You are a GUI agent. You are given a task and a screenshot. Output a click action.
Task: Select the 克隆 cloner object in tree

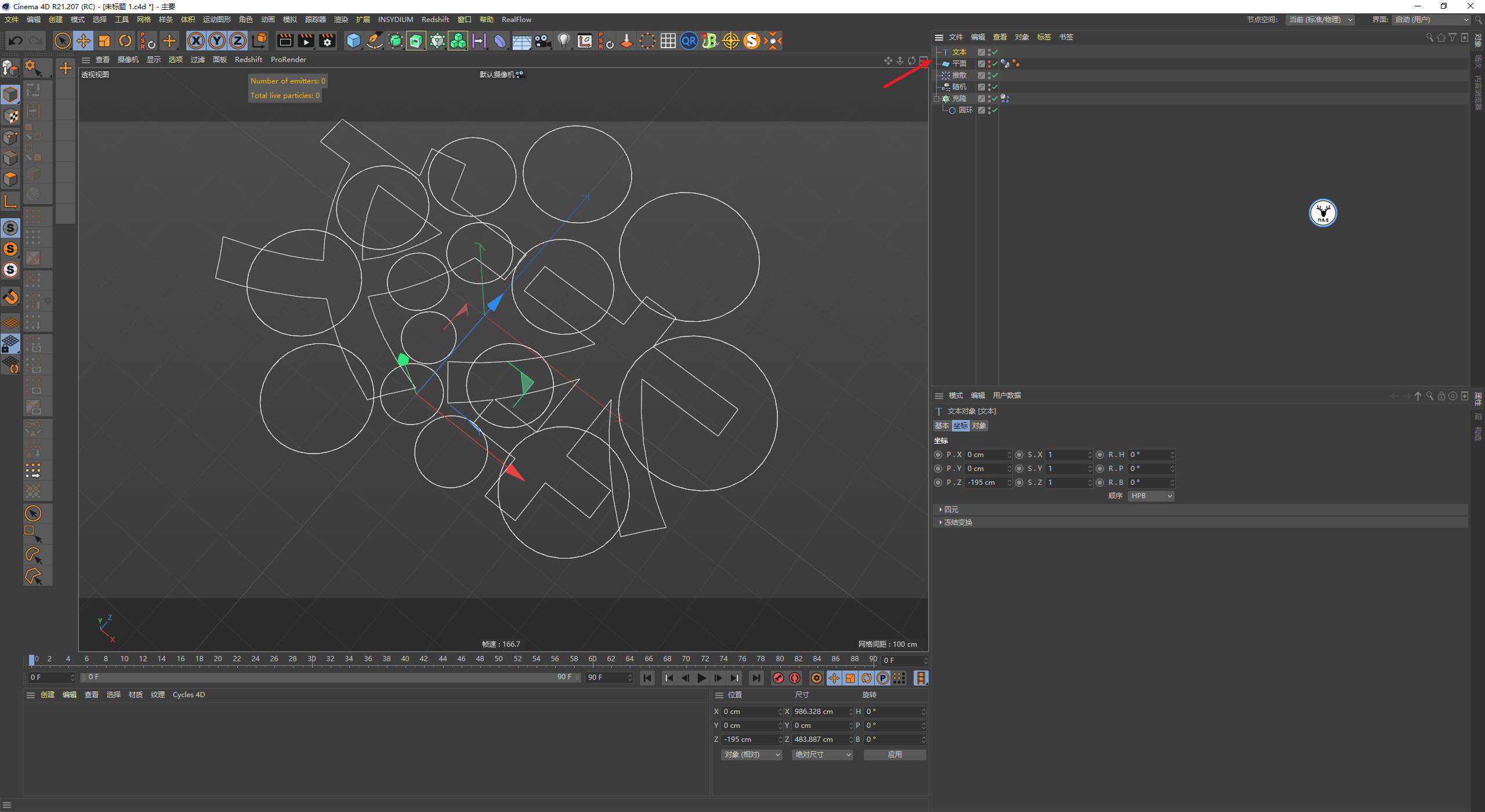click(x=959, y=99)
